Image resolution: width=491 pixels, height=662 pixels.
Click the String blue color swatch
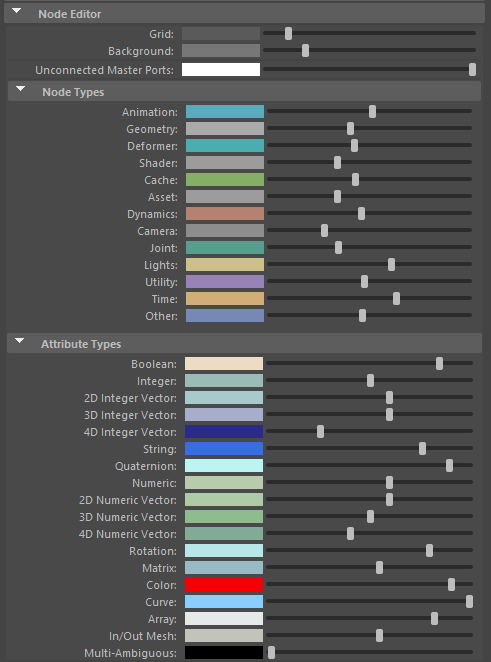pos(224,448)
